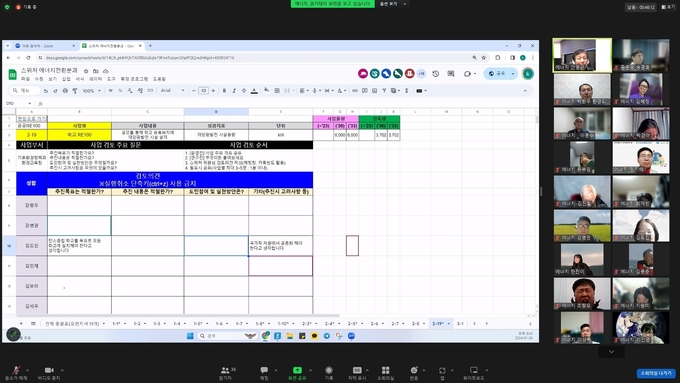Click the undo arrow in Sheets
680x383 pixels.
(46, 91)
